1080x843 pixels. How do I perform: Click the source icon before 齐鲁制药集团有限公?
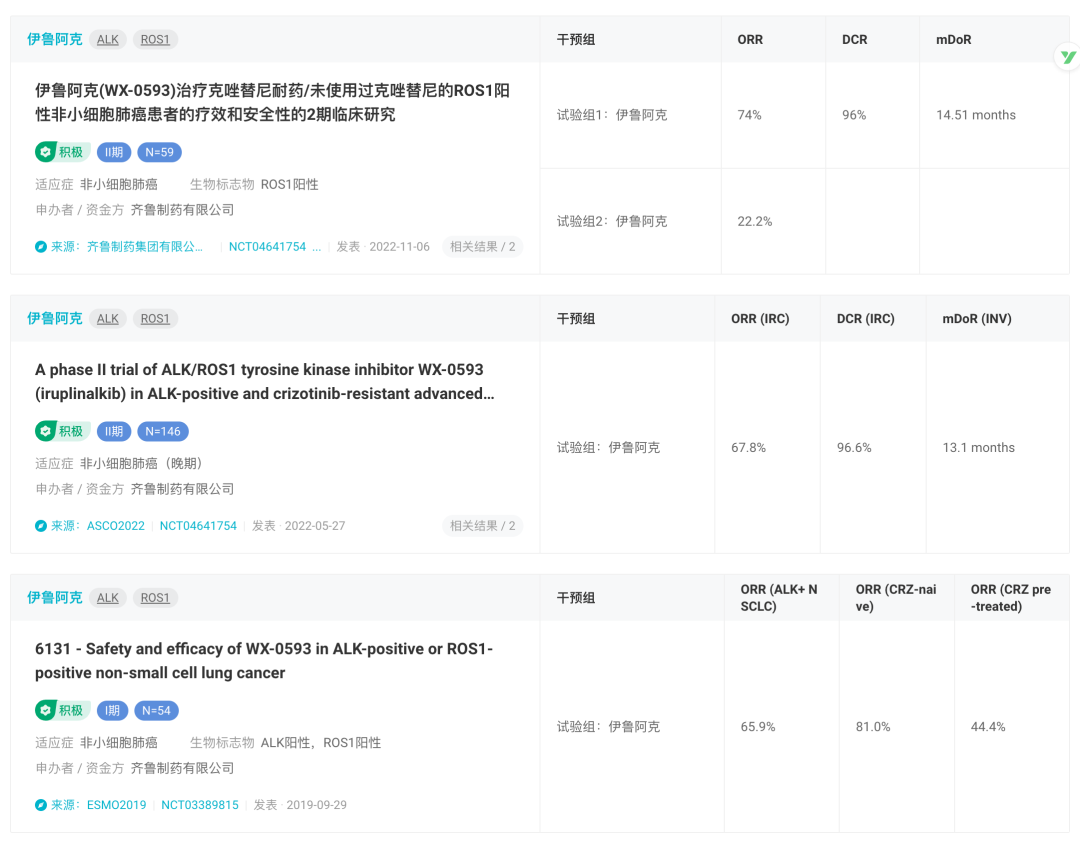41,247
